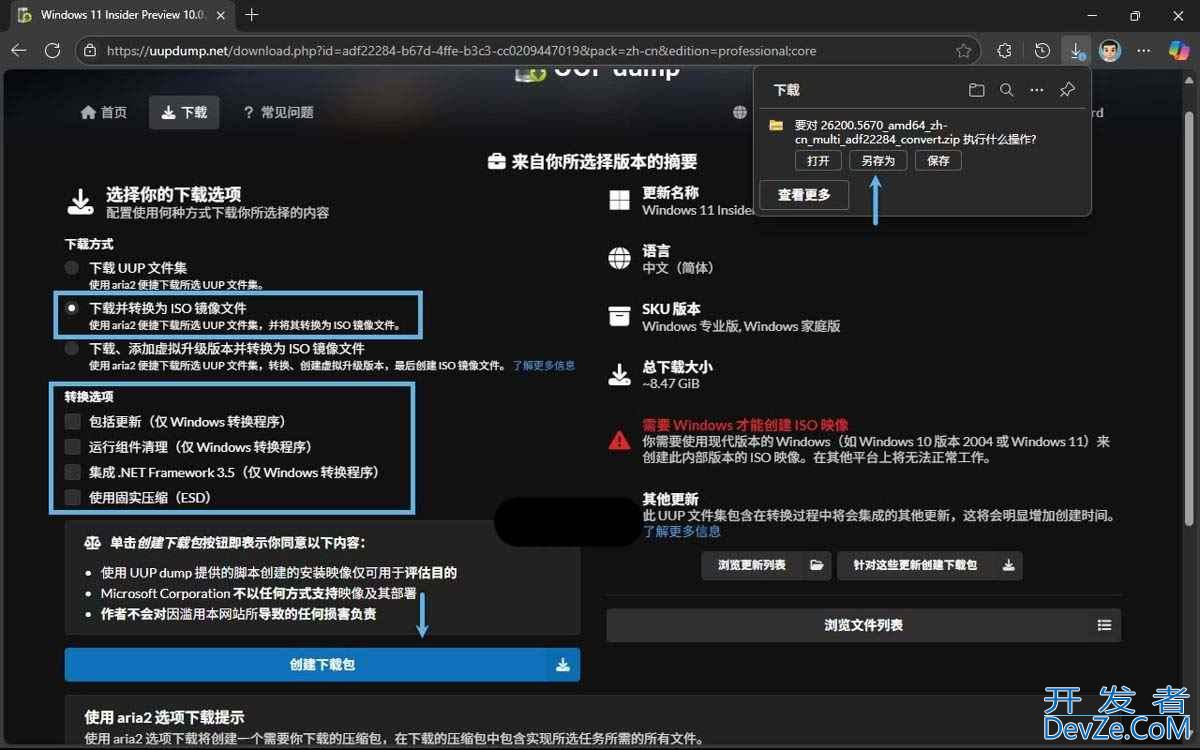This screenshot has height=750, width=1200.
Task: Click the ~8.47 GiB total size value
Action: coord(670,383)
